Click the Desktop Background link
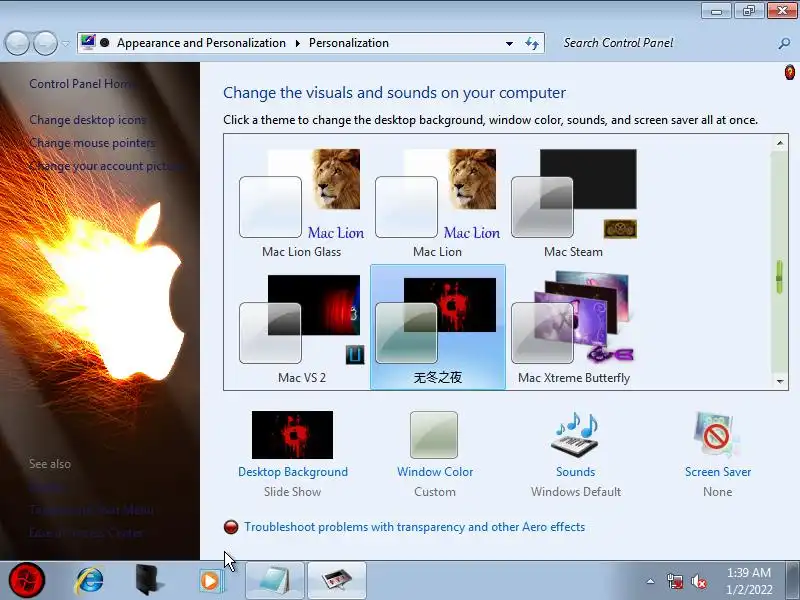Viewport: 800px width, 600px height. [x=293, y=472]
